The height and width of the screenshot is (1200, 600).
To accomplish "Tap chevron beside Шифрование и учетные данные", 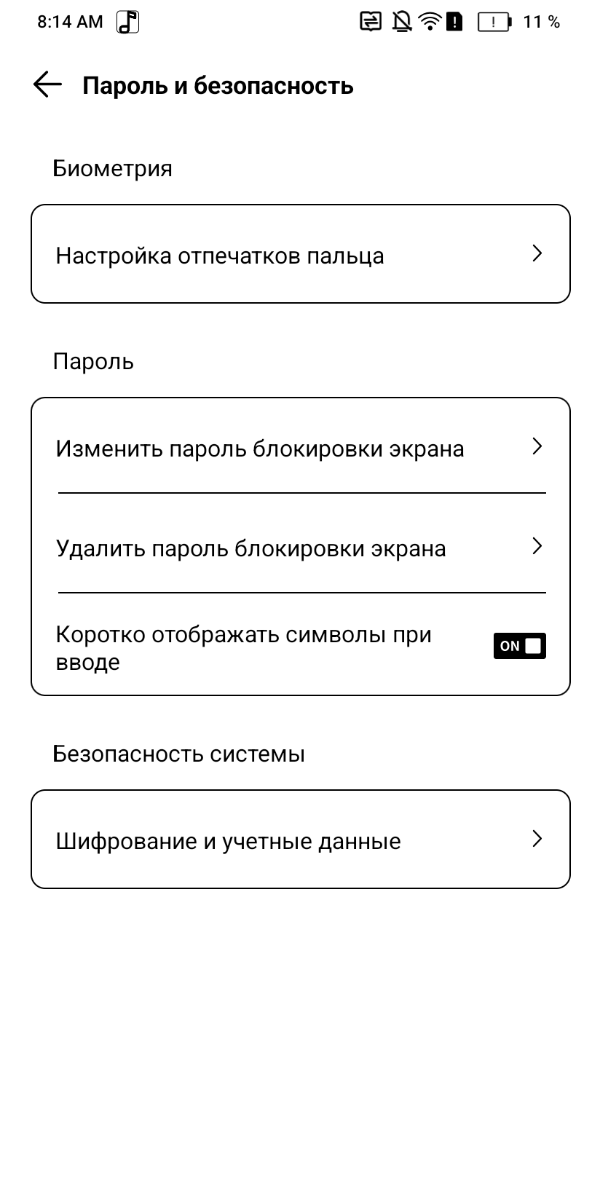I will click(x=537, y=839).
